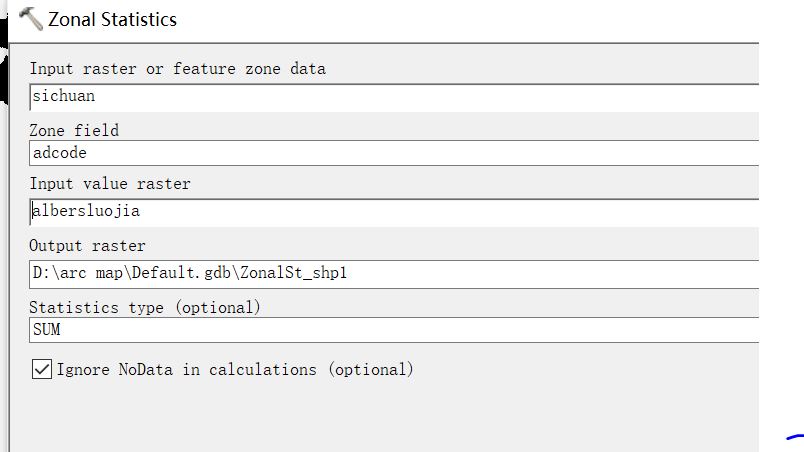Click inside the Output raster path field
Screen dimensions: 804x452
tap(394, 274)
